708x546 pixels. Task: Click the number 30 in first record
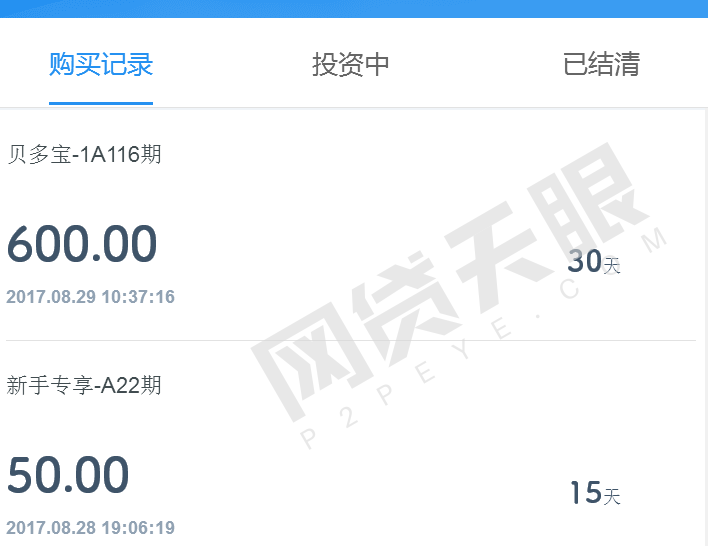[x=585, y=261]
